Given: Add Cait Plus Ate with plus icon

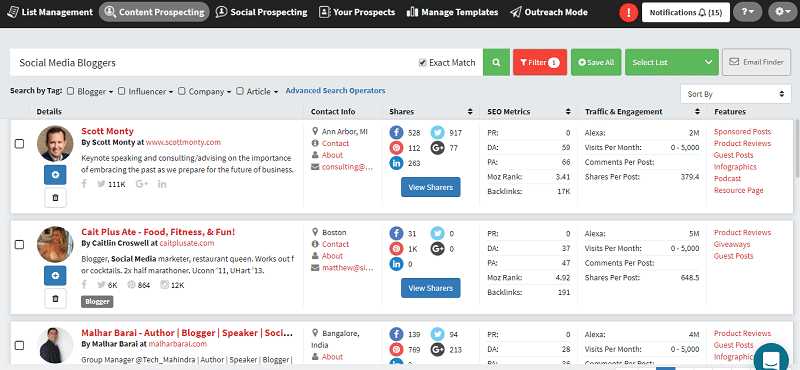Looking at the screenshot, I should tap(55, 276).
